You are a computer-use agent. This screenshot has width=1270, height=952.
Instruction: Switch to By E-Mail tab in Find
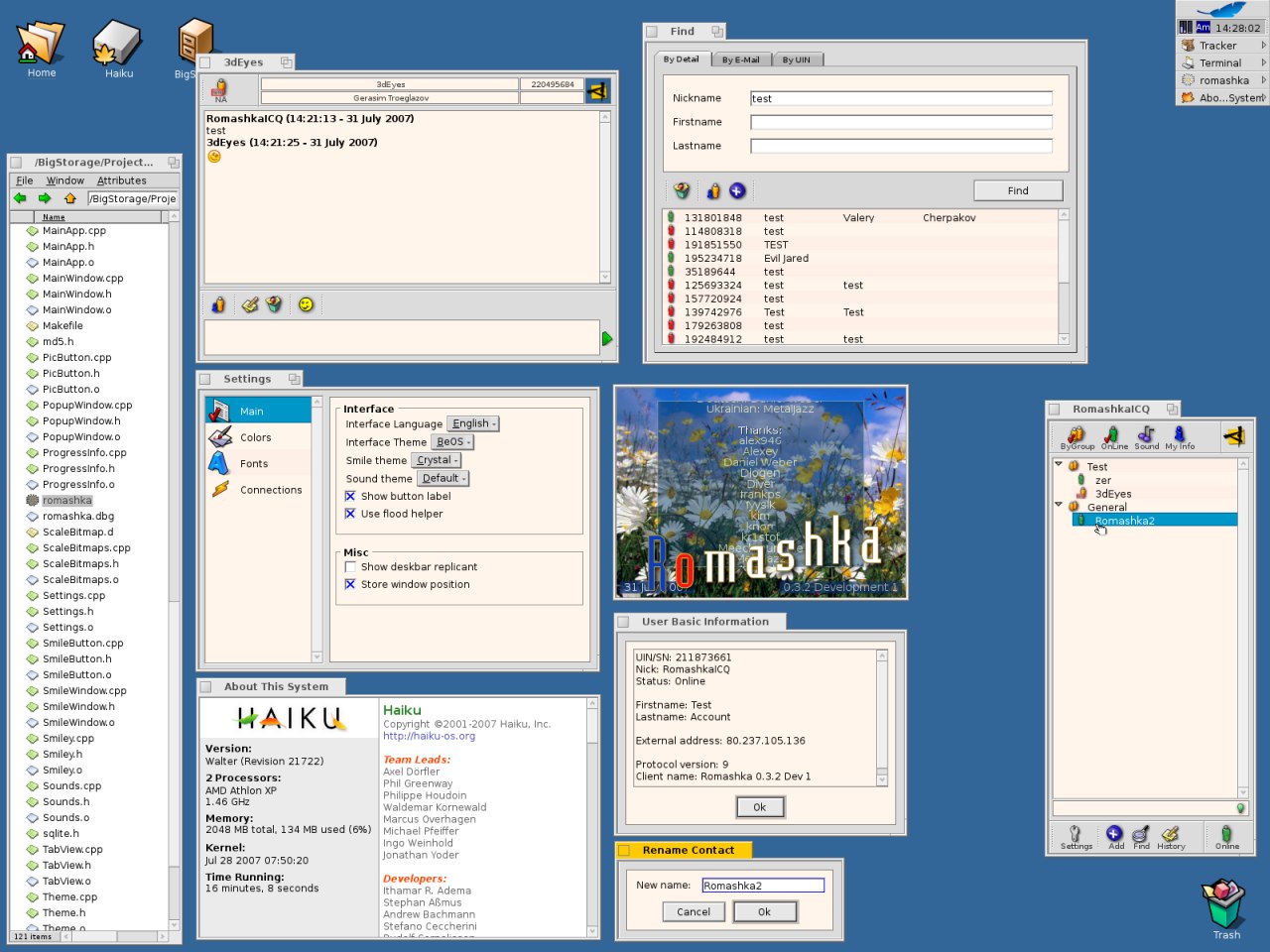coord(740,59)
